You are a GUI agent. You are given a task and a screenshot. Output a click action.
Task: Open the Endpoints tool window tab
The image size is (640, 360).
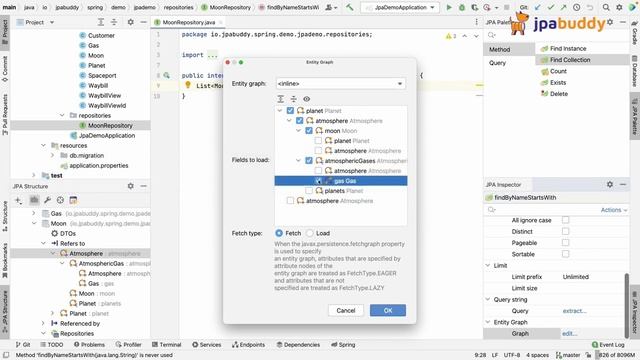249,344
